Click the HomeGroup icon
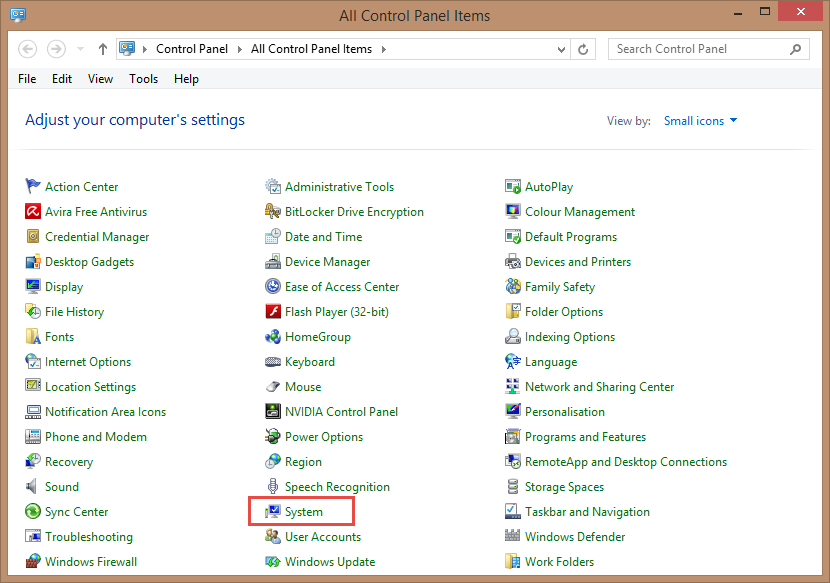The height and width of the screenshot is (583, 830). coord(273,336)
